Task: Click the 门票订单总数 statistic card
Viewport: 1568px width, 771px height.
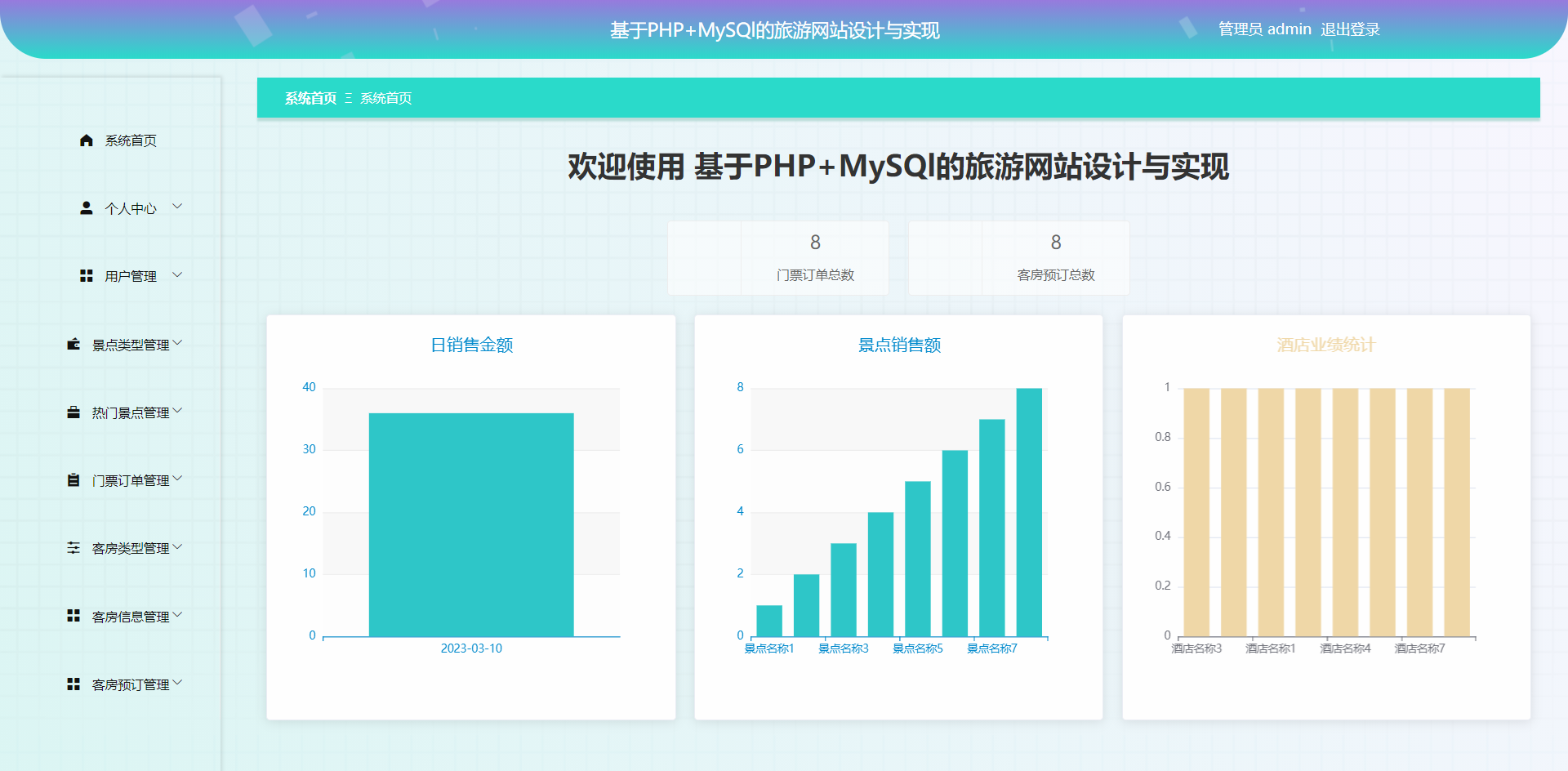Action: [x=778, y=258]
